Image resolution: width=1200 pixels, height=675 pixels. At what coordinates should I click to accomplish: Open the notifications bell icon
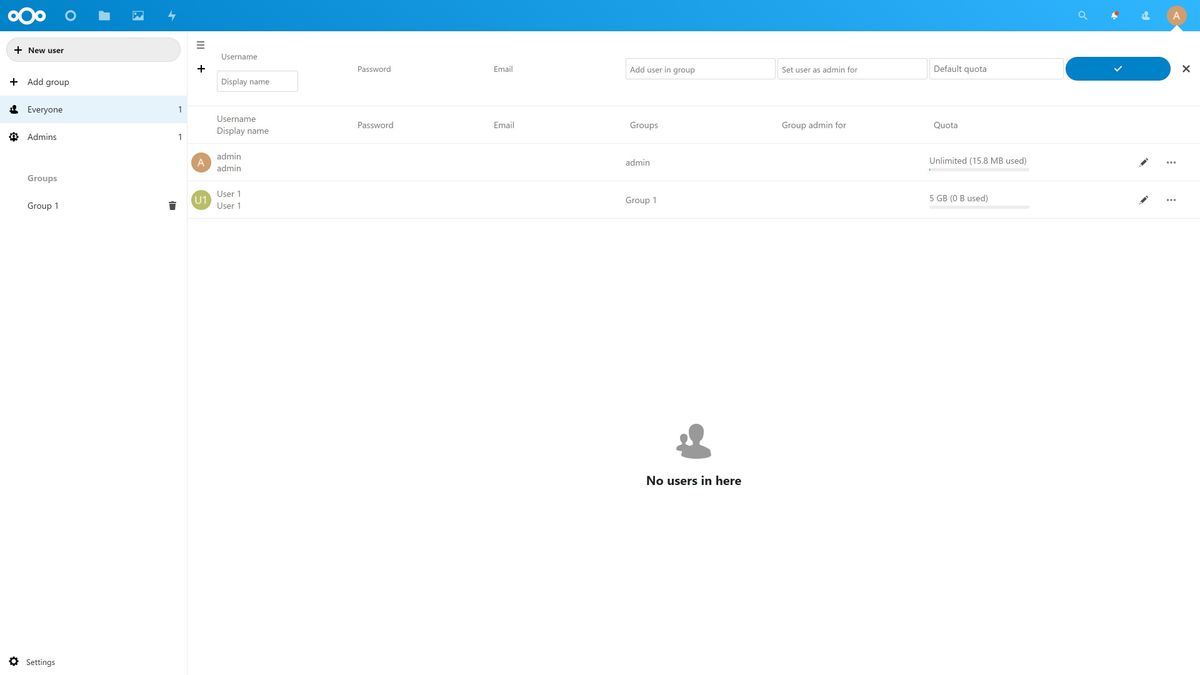tap(1113, 15)
